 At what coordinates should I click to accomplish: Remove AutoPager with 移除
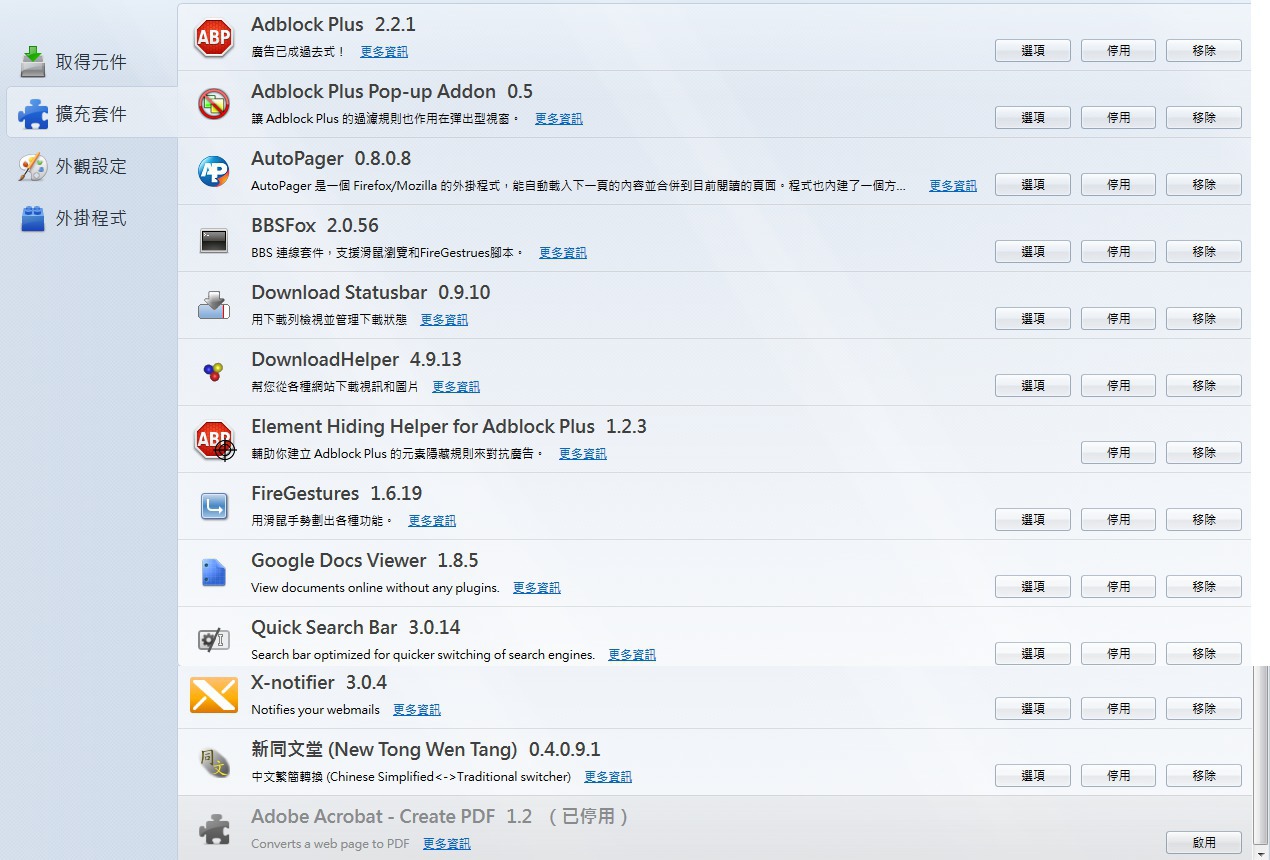1204,185
